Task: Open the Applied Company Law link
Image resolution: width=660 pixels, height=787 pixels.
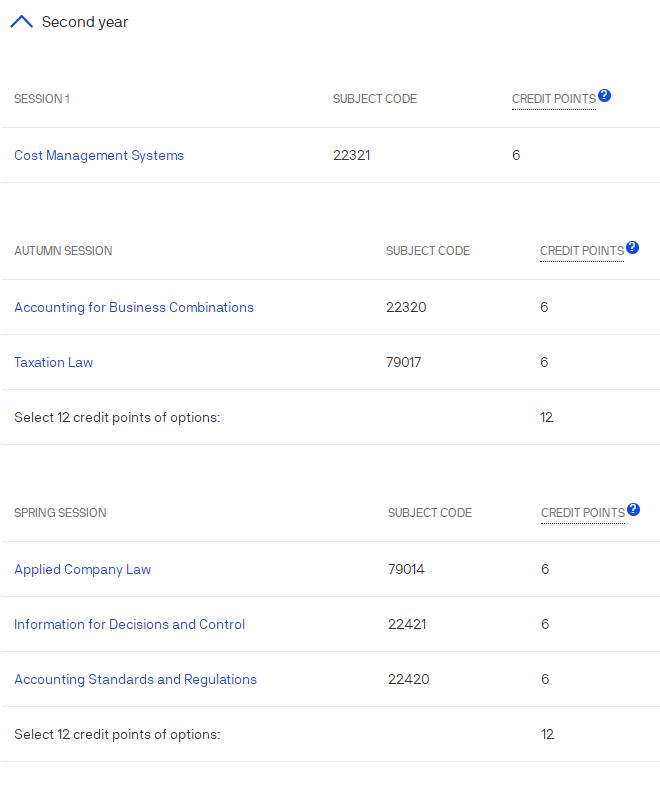Action: [83, 570]
